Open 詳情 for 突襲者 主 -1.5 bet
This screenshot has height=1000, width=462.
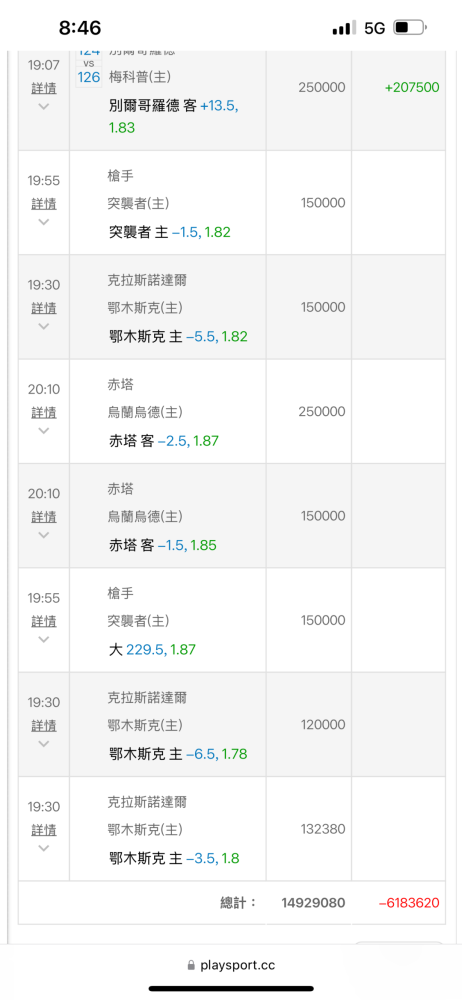point(43,203)
